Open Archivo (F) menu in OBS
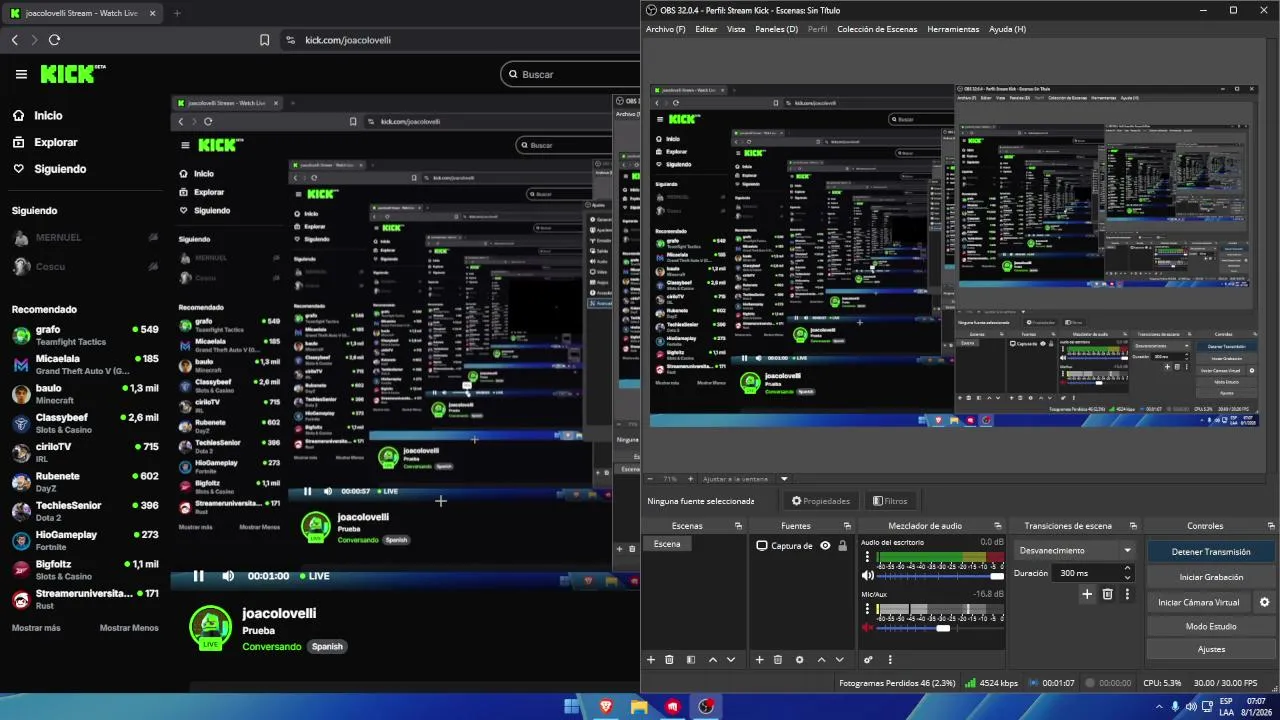 pos(666,29)
